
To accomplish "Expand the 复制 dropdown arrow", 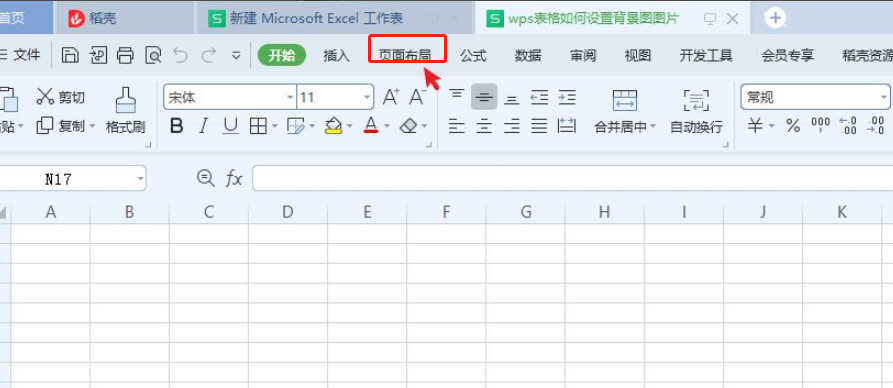I will (91, 126).
